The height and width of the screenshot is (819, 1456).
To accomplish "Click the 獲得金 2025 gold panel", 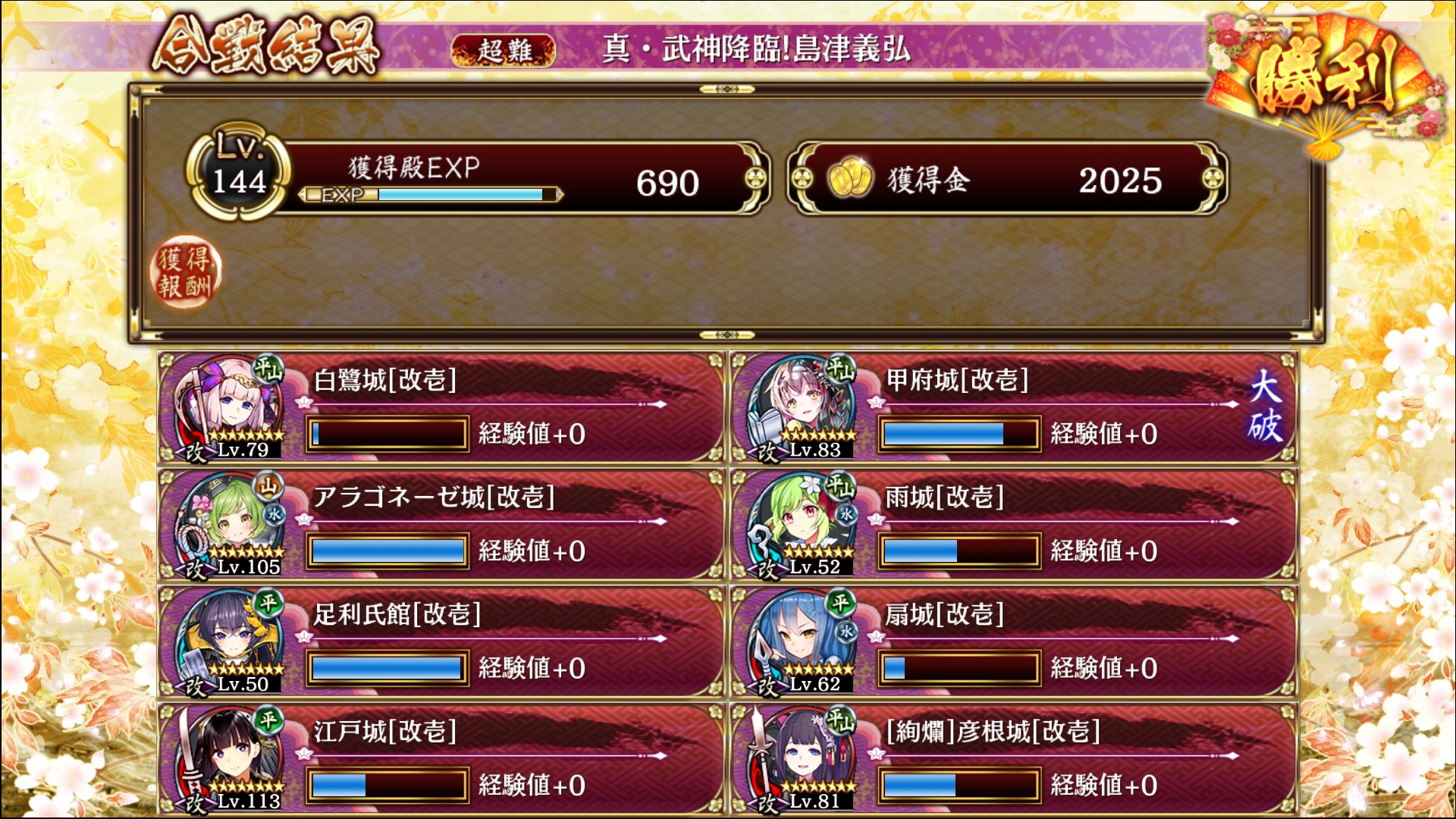I will [x=1007, y=179].
